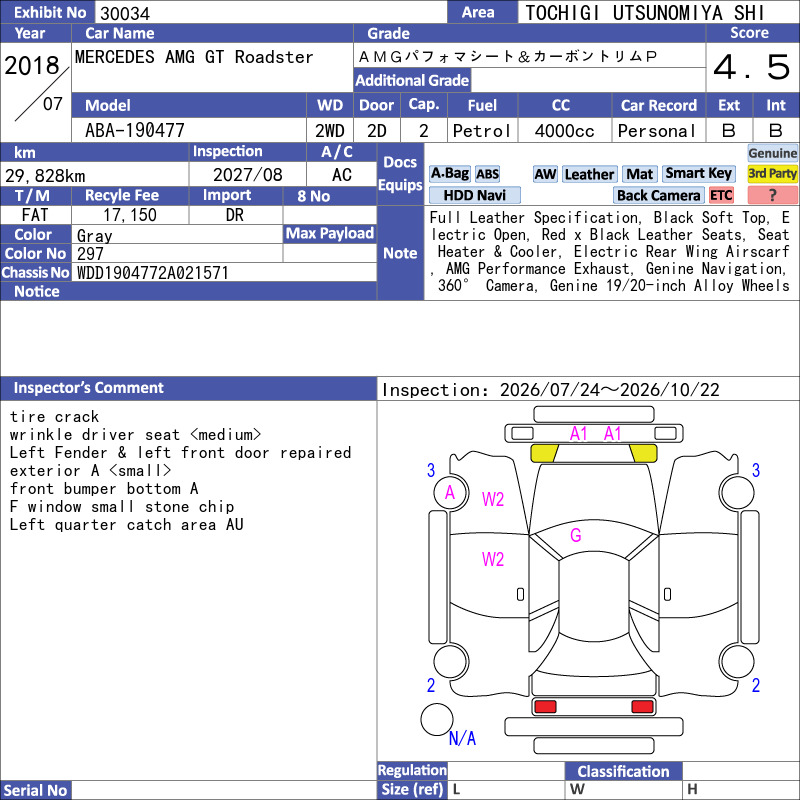Click car name MERCEDES AMG GT Roadster

tap(194, 57)
